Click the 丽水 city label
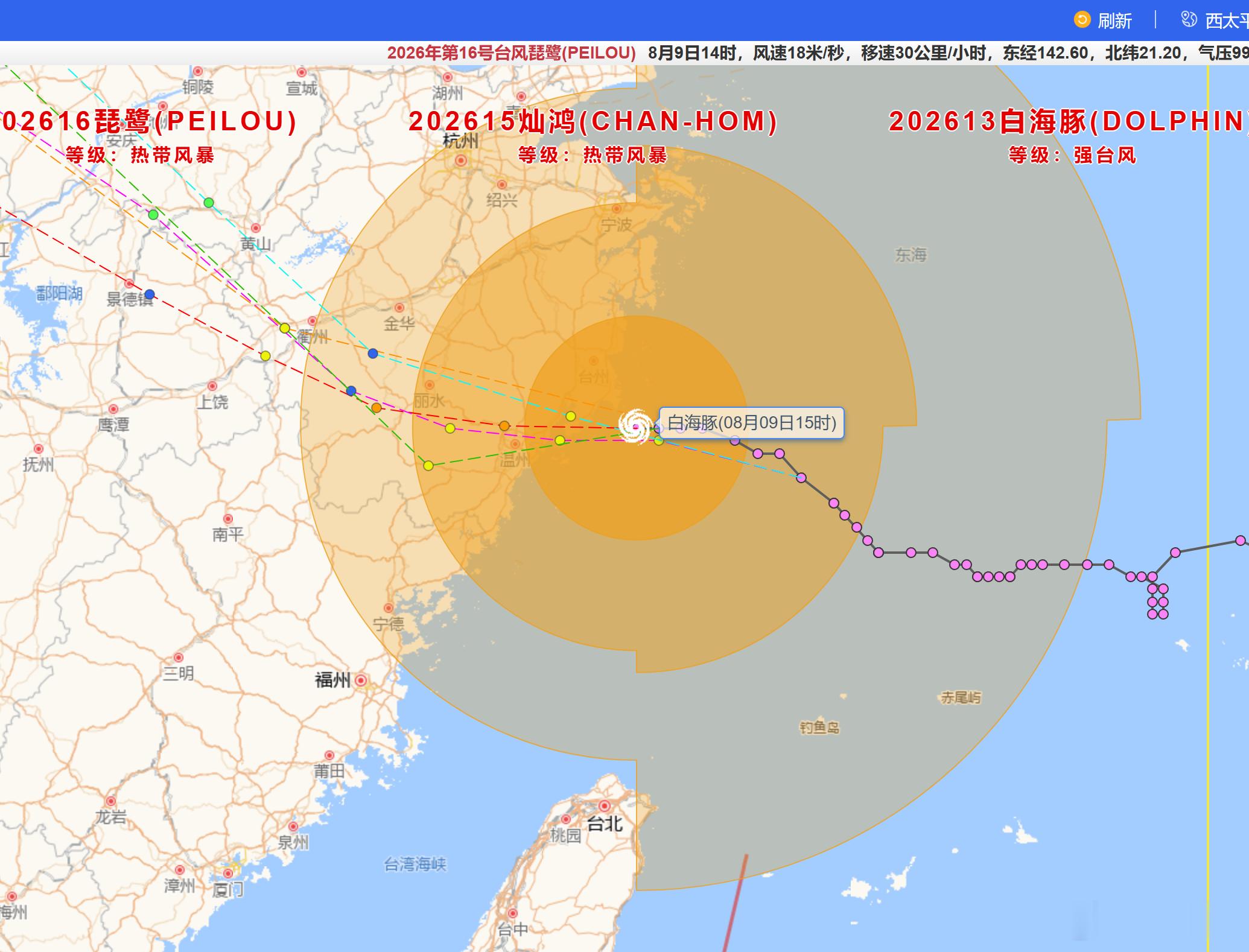Screen dimensions: 1249x952 click(x=429, y=401)
